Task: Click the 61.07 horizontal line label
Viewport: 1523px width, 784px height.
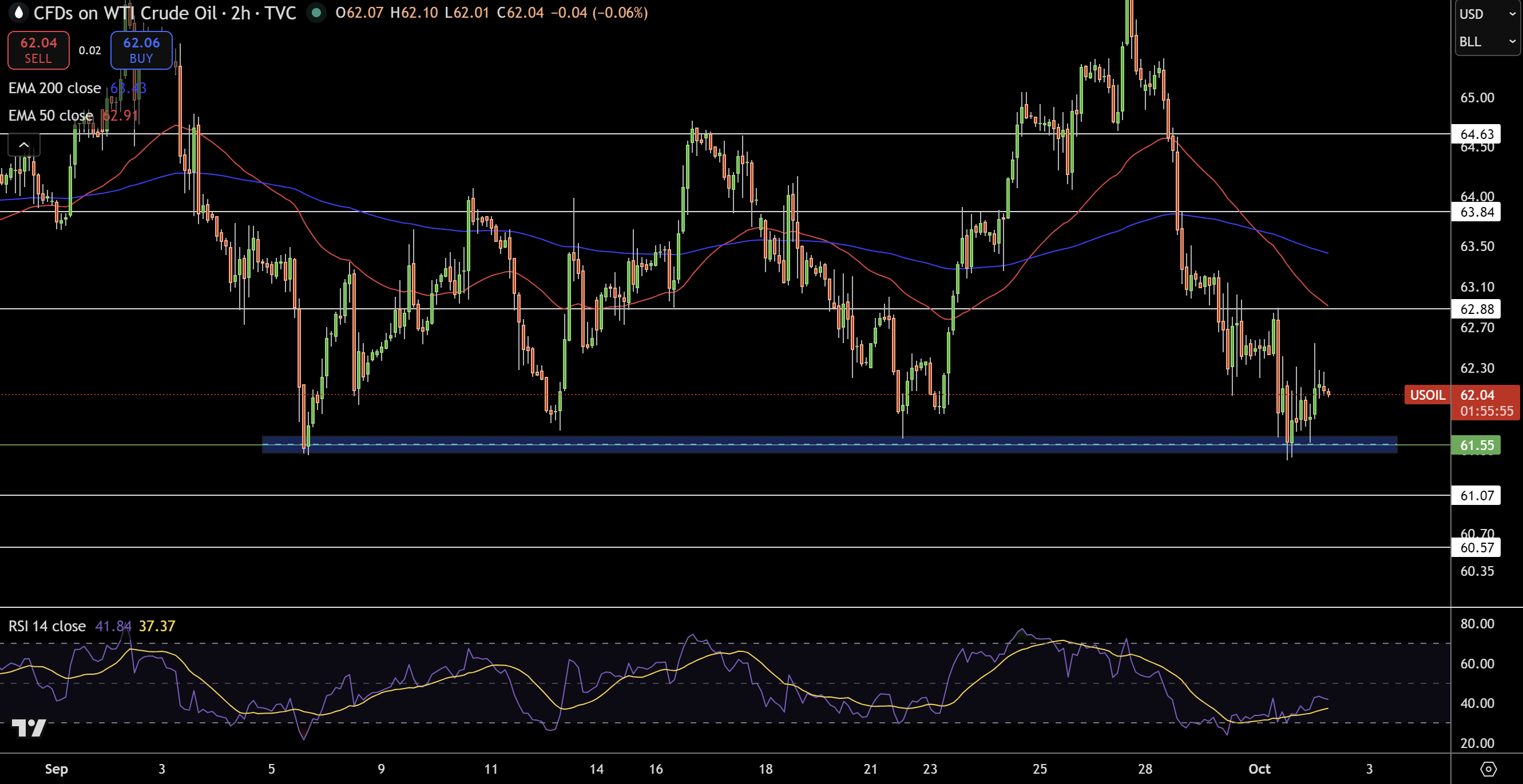Action: [x=1476, y=495]
